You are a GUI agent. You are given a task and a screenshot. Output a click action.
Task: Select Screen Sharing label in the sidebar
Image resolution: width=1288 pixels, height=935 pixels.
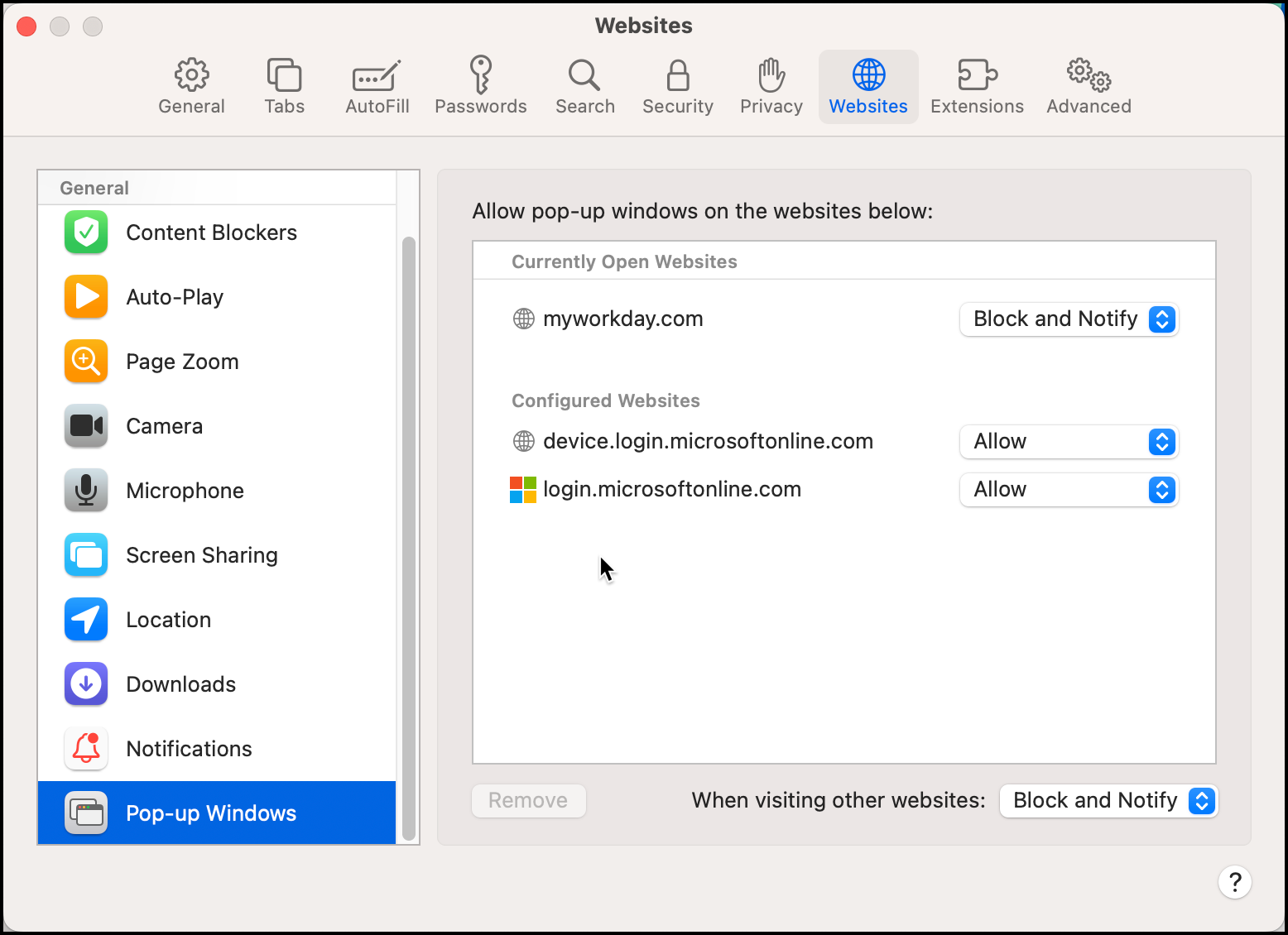click(201, 555)
